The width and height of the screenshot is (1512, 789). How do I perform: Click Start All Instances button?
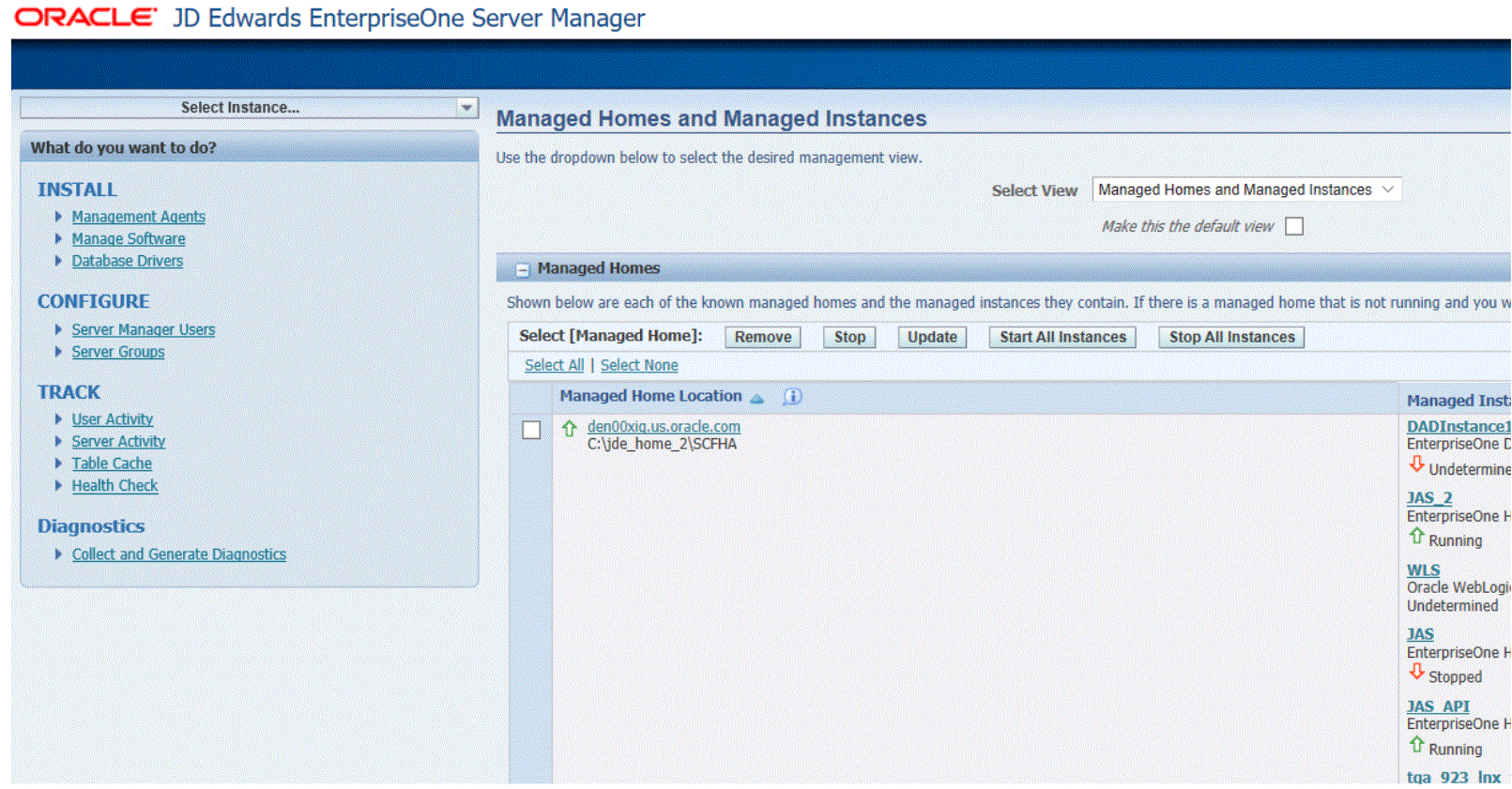coord(1062,337)
